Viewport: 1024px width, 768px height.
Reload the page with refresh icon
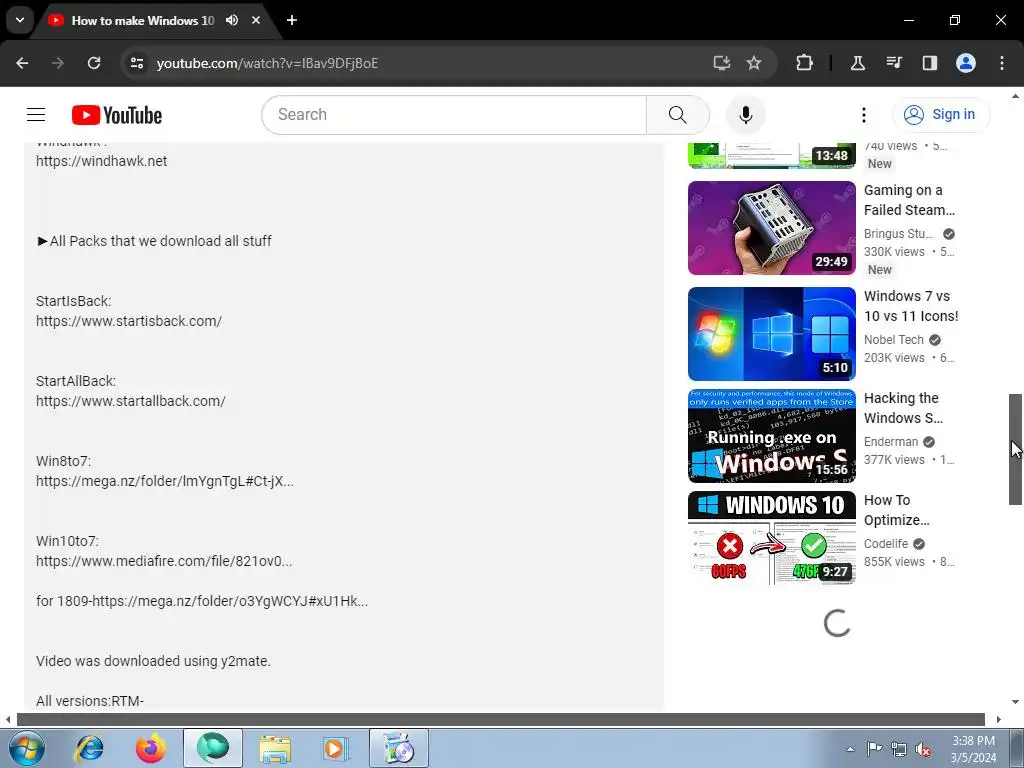click(94, 63)
